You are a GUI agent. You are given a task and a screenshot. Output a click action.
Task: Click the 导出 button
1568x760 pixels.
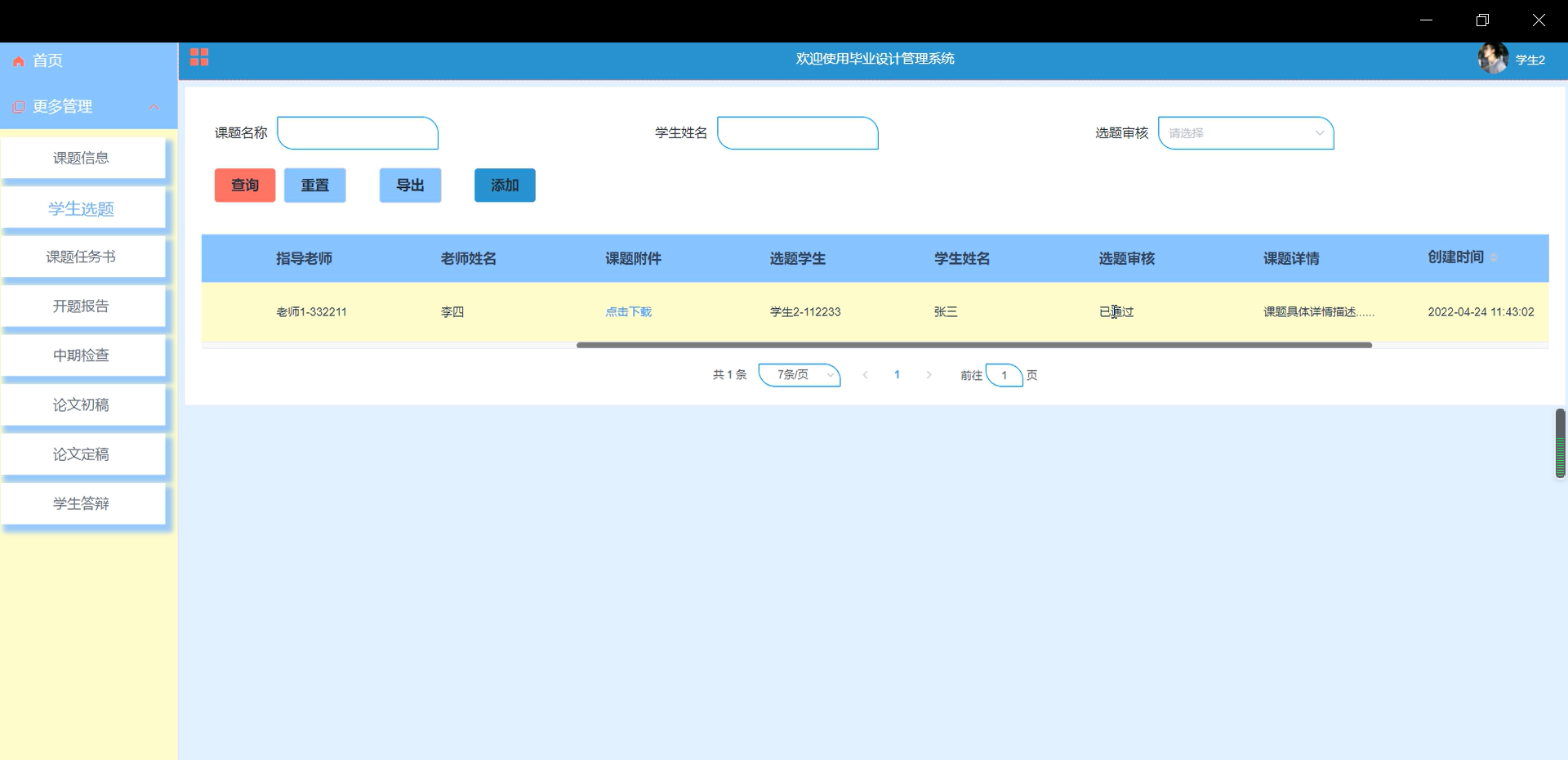coord(410,186)
